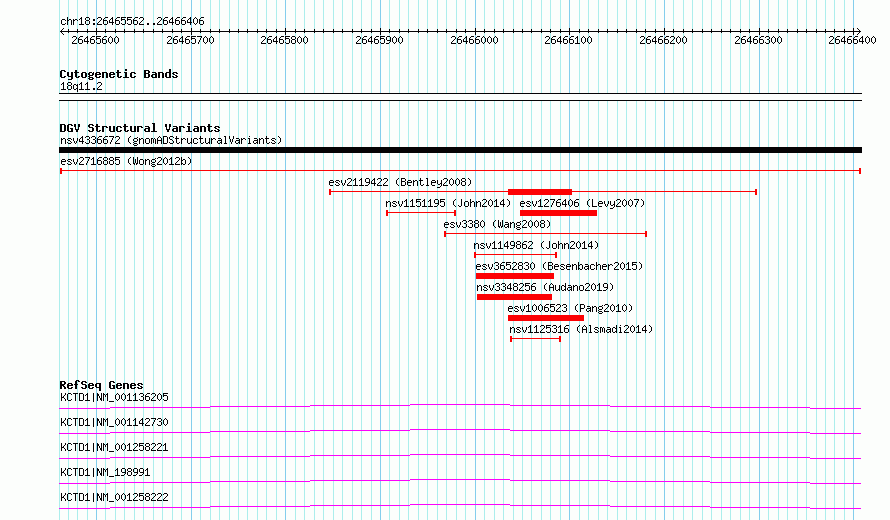Open esv2119422 (Bentley2008) variant label

[400, 182]
